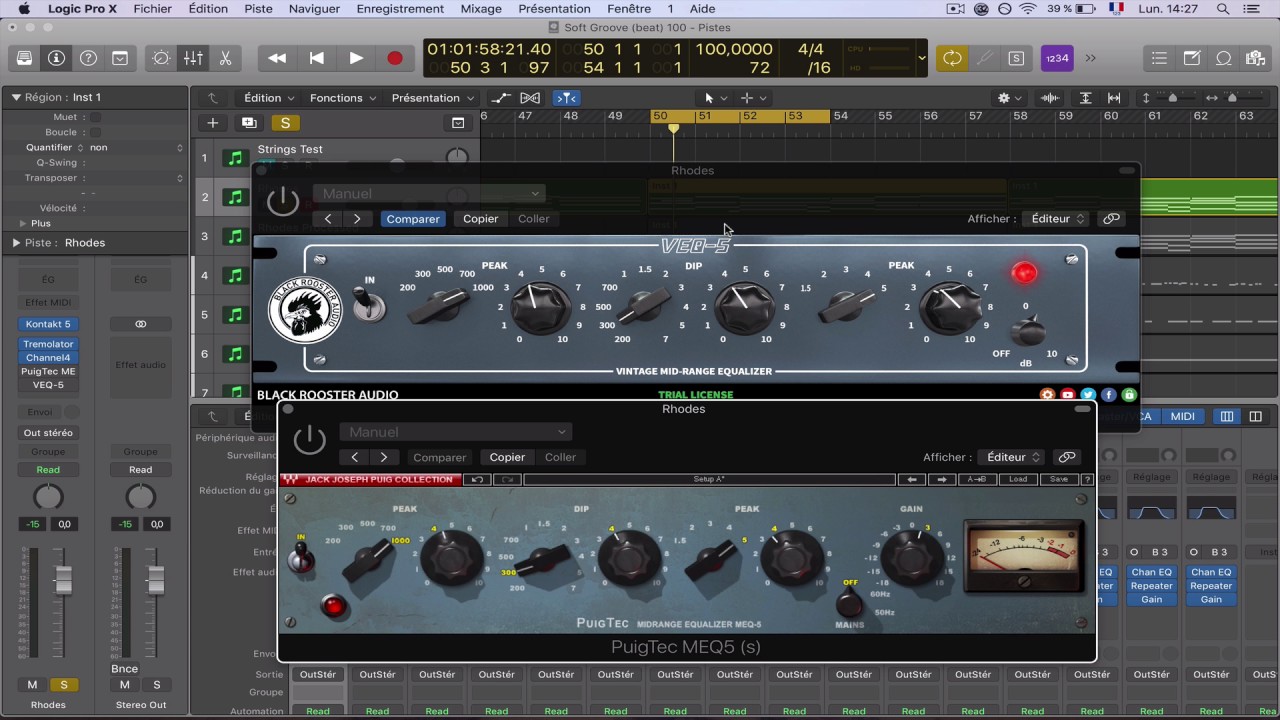Screen dimensions: 1280x720
Task: Open the Mixage menu
Action: pyautogui.click(x=481, y=9)
